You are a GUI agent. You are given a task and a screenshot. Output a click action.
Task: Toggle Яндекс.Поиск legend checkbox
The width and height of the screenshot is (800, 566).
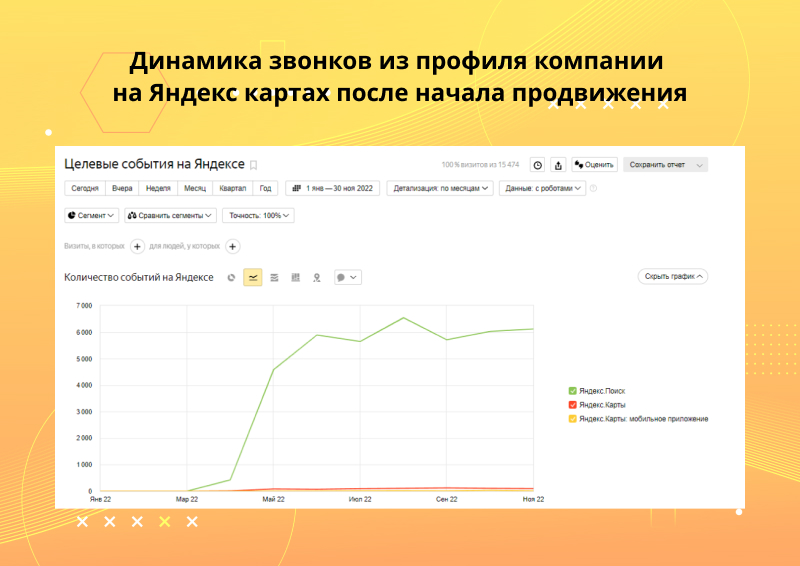click(572, 391)
